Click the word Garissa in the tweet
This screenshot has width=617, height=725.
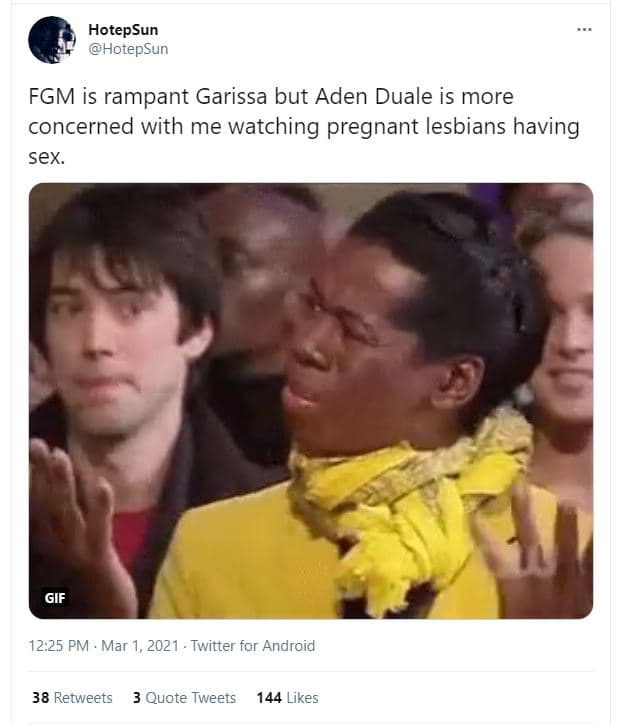pyautogui.click(x=231, y=97)
